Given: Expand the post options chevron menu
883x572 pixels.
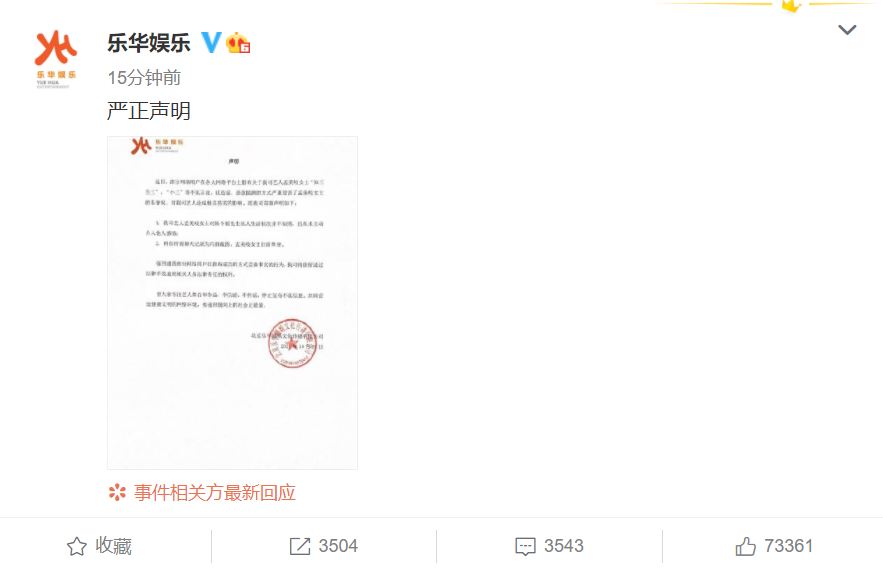Looking at the screenshot, I should pyautogui.click(x=847, y=30).
